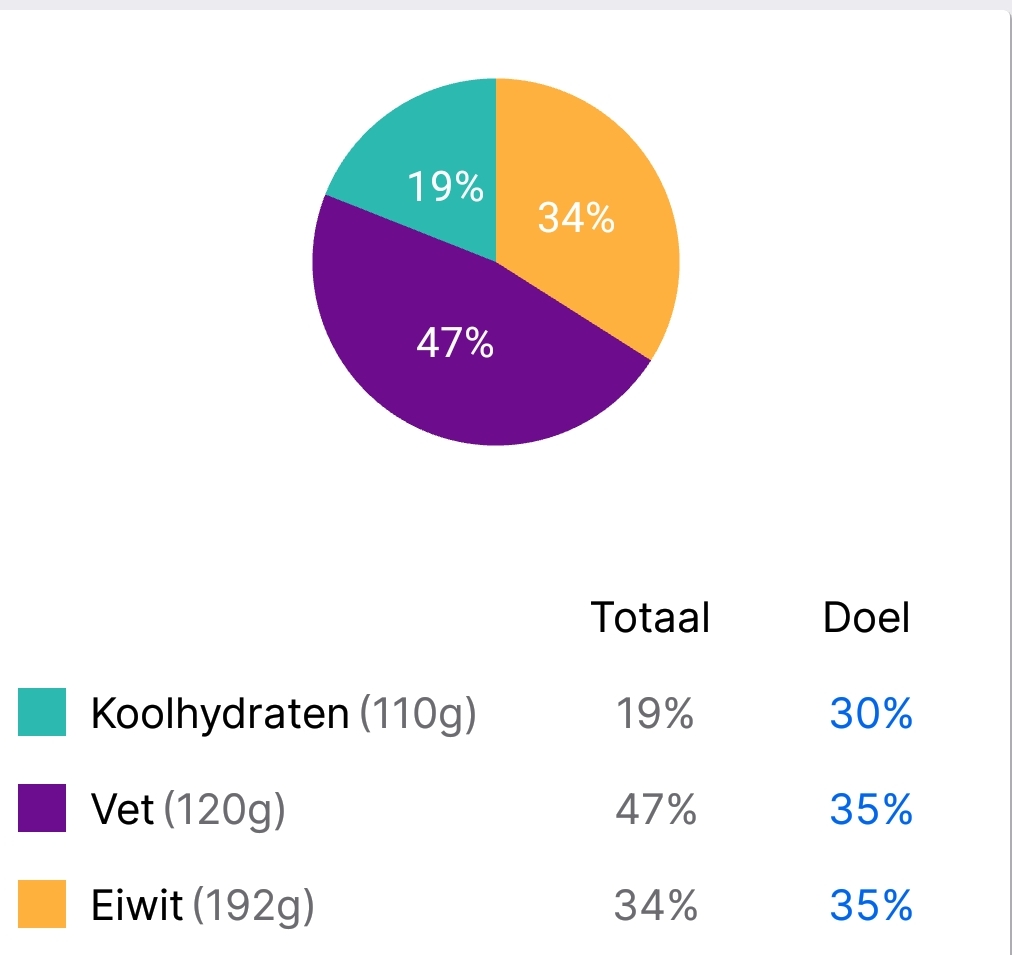The width and height of the screenshot is (1012, 955).
Task: Click the Totaal column header
Action: (650, 617)
